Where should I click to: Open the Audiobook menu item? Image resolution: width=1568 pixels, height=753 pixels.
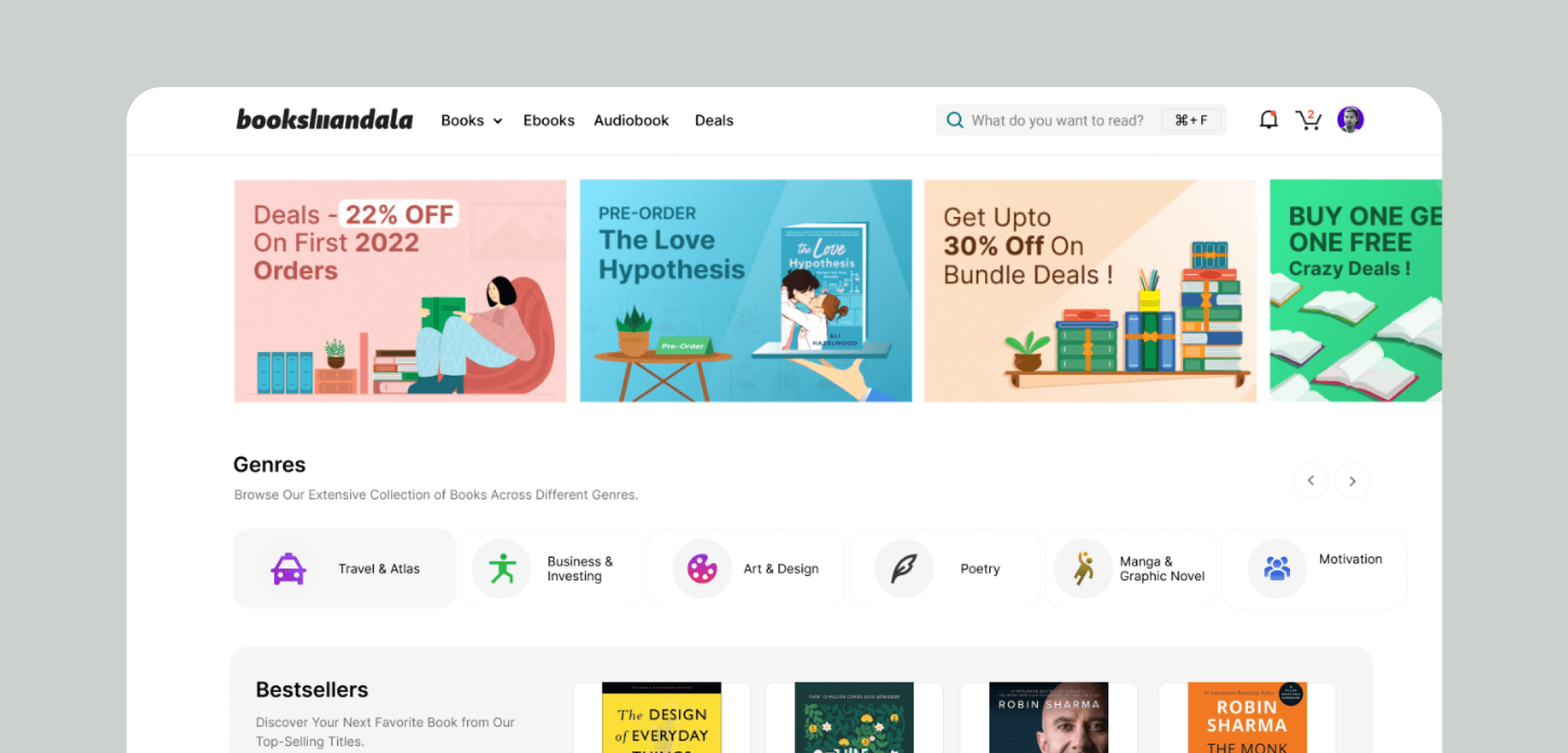coord(631,121)
